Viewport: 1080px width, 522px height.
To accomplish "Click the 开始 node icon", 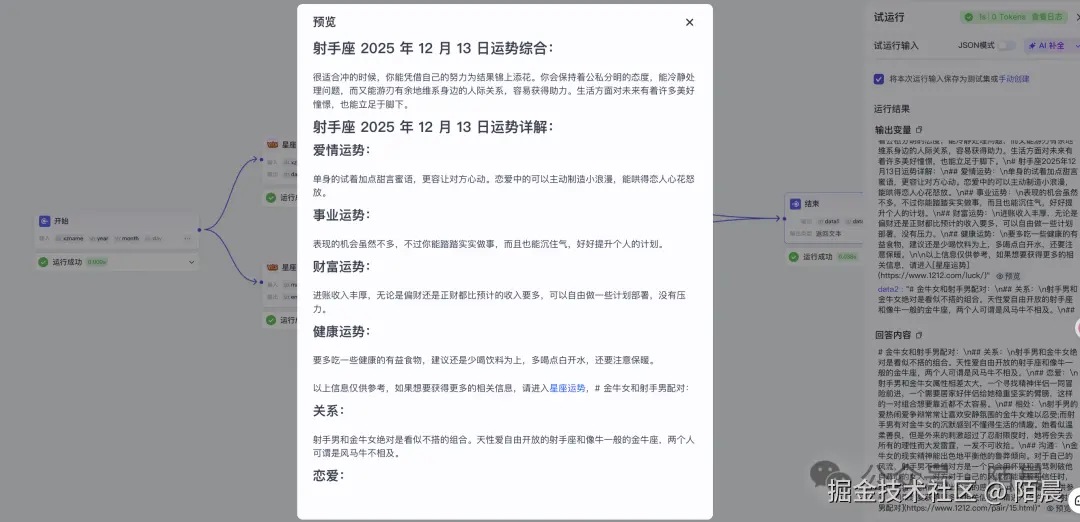I will pos(45,221).
